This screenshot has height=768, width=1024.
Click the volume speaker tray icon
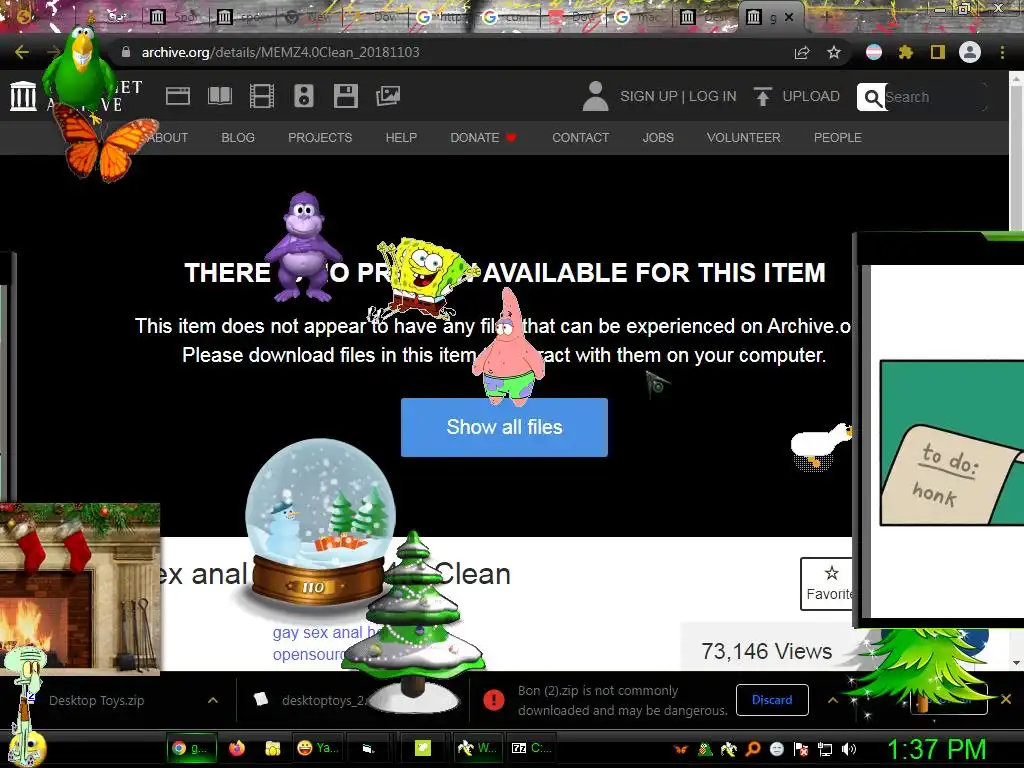pyautogui.click(x=849, y=749)
